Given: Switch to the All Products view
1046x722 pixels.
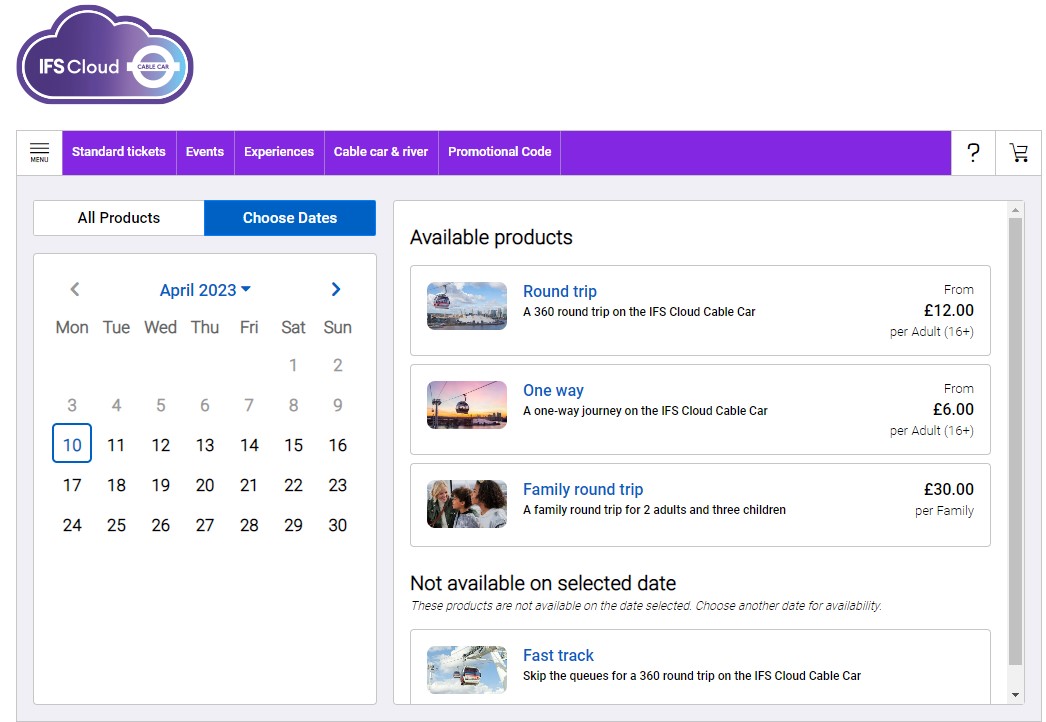Looking at the screenshot, I should click(x=119, y=218).
